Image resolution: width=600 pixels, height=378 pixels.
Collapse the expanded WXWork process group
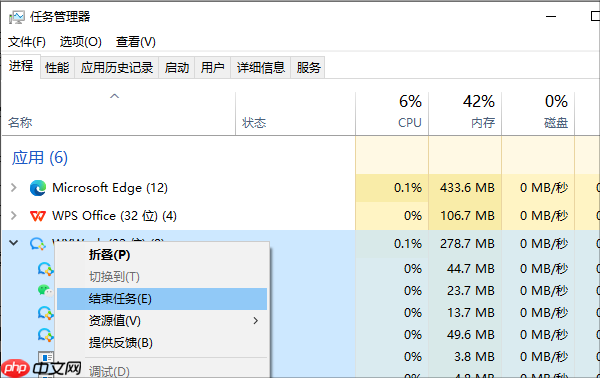click(x=14, y=243)
